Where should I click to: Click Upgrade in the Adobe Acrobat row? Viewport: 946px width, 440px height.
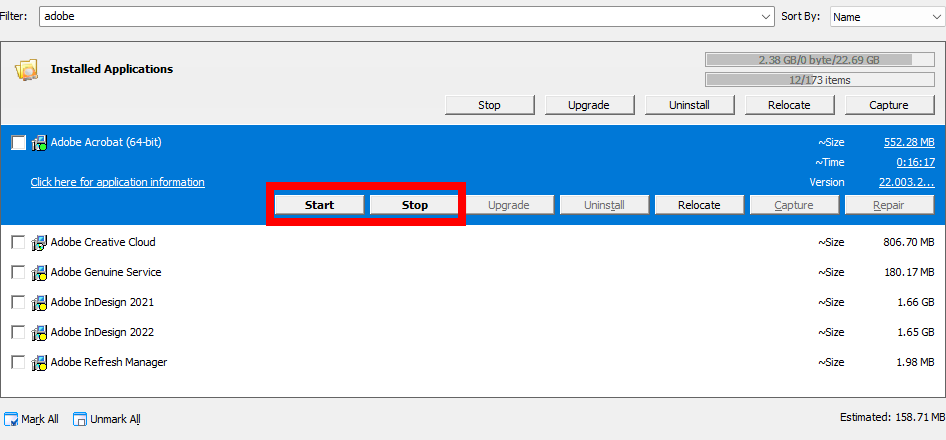pyautogui.click(x=509, y=205)
